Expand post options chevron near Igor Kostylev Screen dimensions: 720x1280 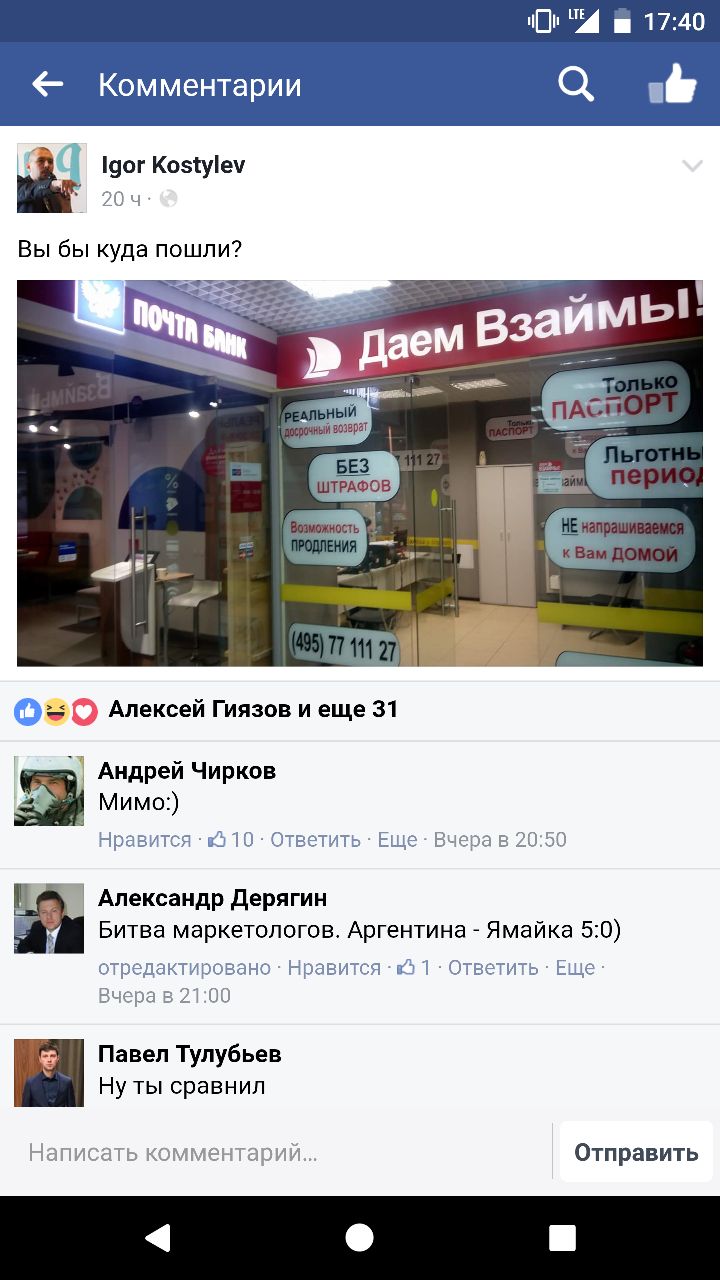[x=692, y=166]
